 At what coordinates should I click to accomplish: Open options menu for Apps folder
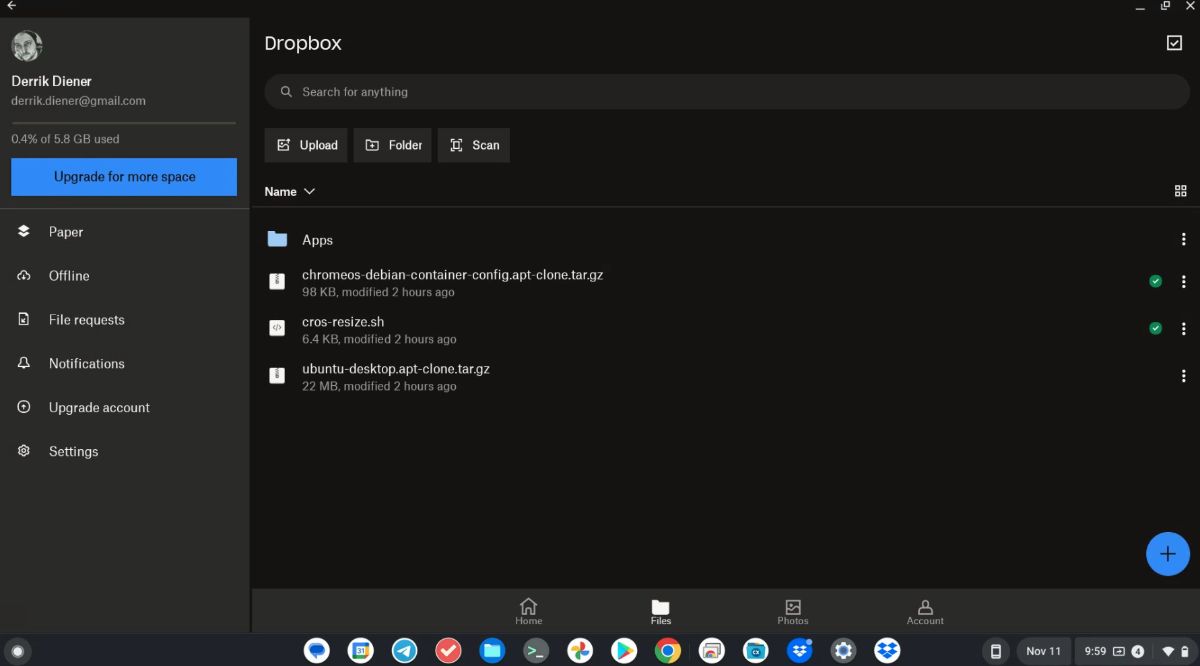click(1184, 239)
